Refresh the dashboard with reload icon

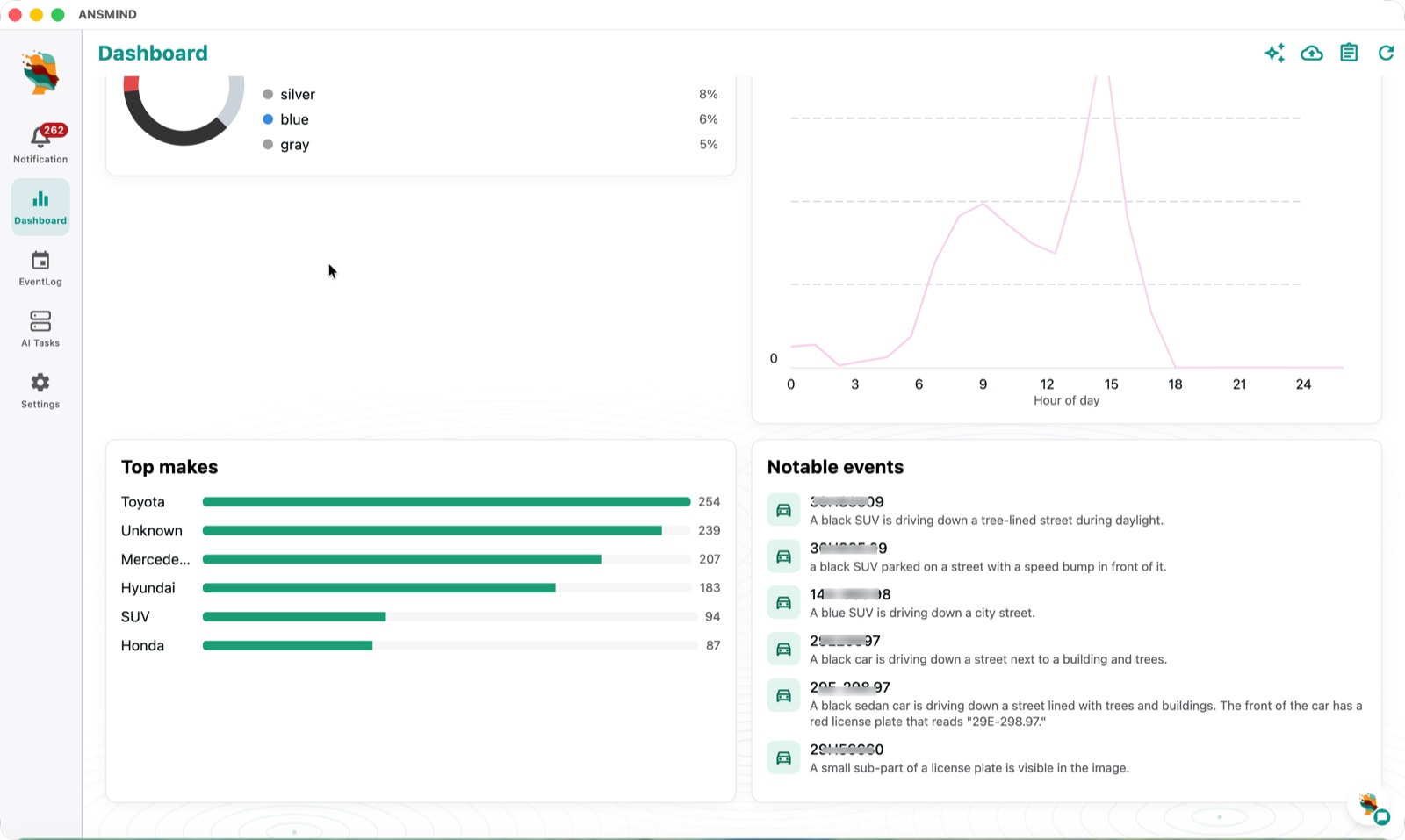[x=1386, y=54]
